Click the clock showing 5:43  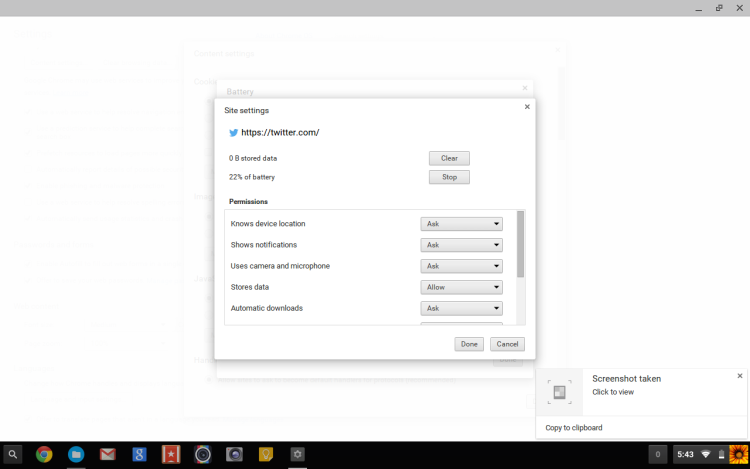click(x=685, y=455)
